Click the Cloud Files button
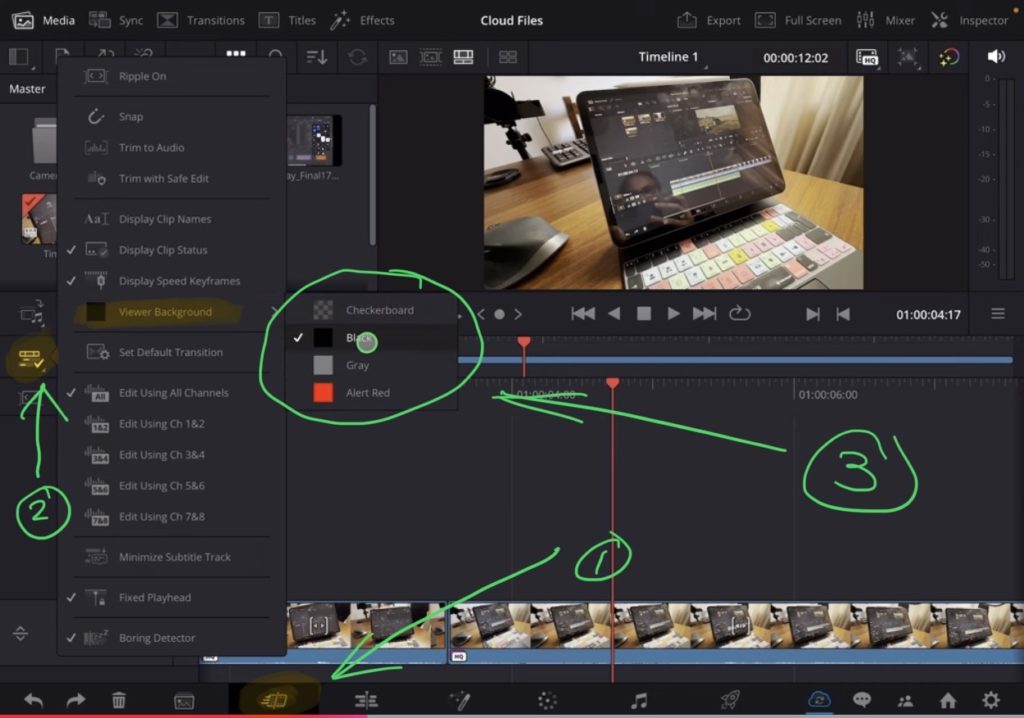1024x718 pixels. (511, 20)
